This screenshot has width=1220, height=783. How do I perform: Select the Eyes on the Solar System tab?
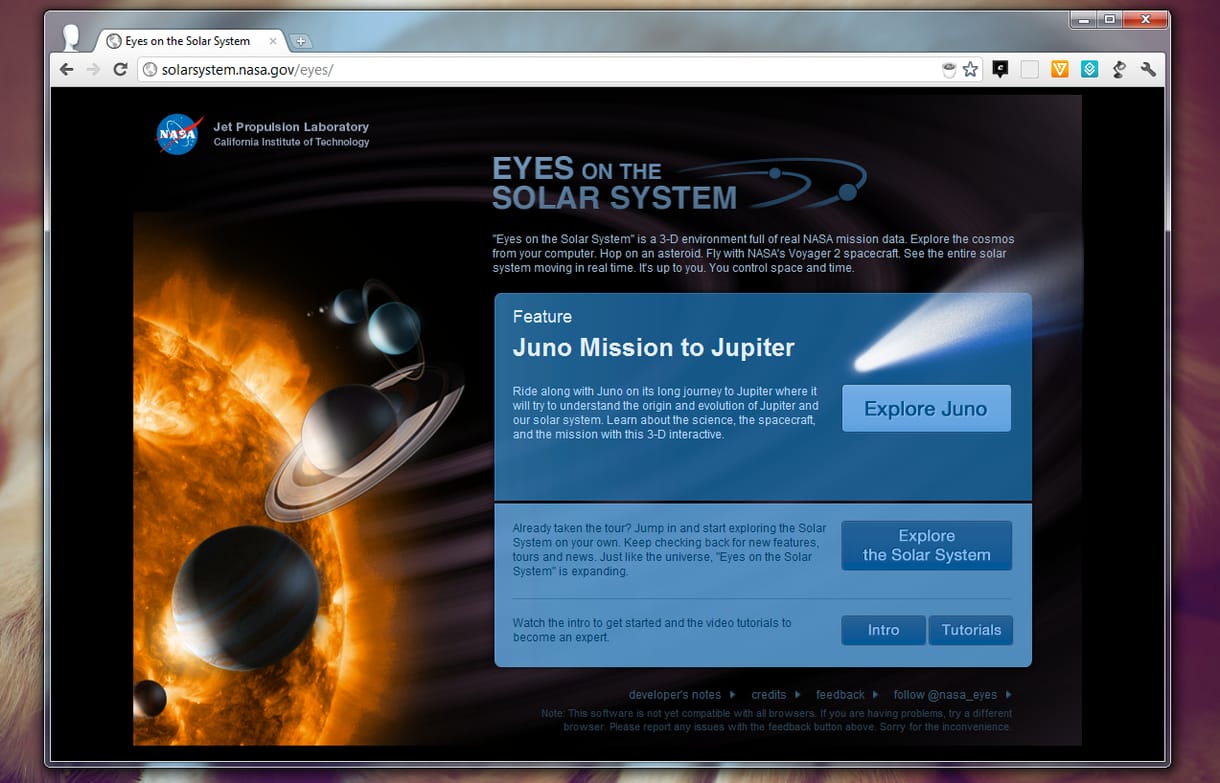tap(190, 41)
